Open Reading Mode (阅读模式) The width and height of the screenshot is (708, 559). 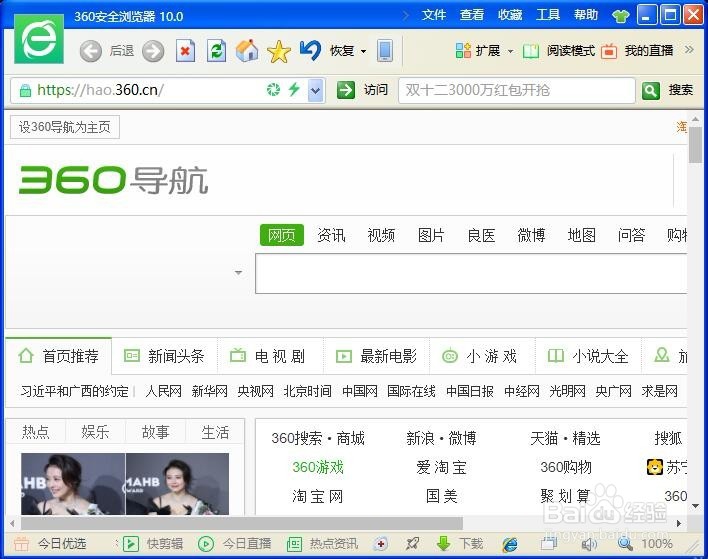(x=559, y=51)
